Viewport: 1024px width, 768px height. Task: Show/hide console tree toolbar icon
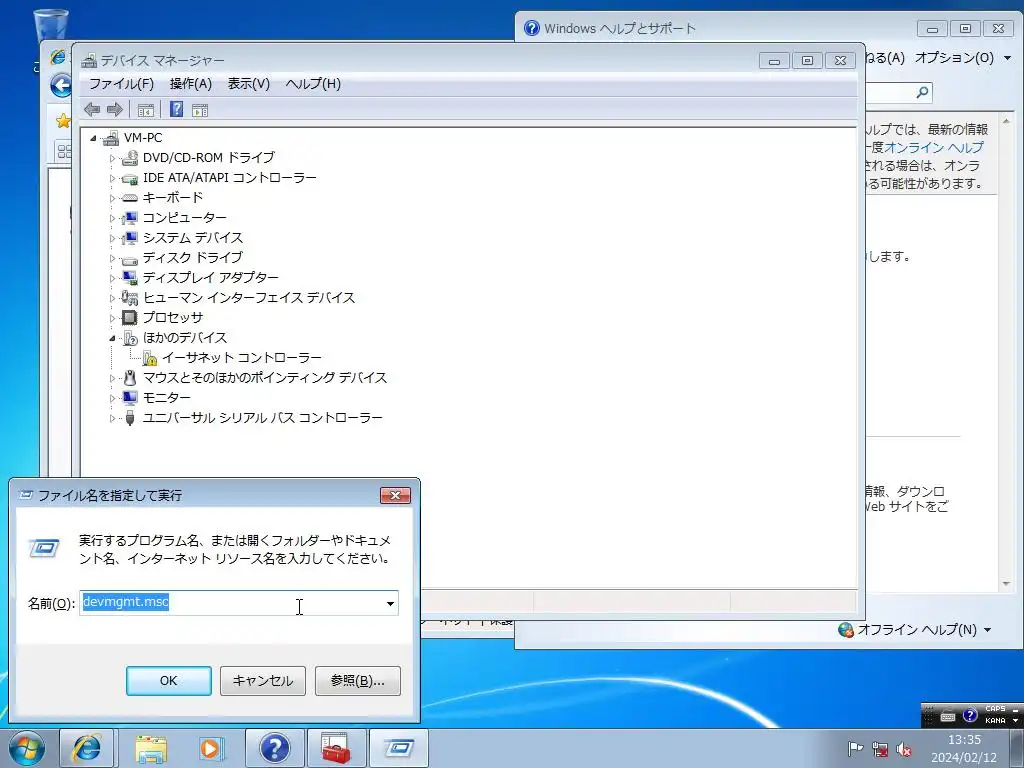146,110
